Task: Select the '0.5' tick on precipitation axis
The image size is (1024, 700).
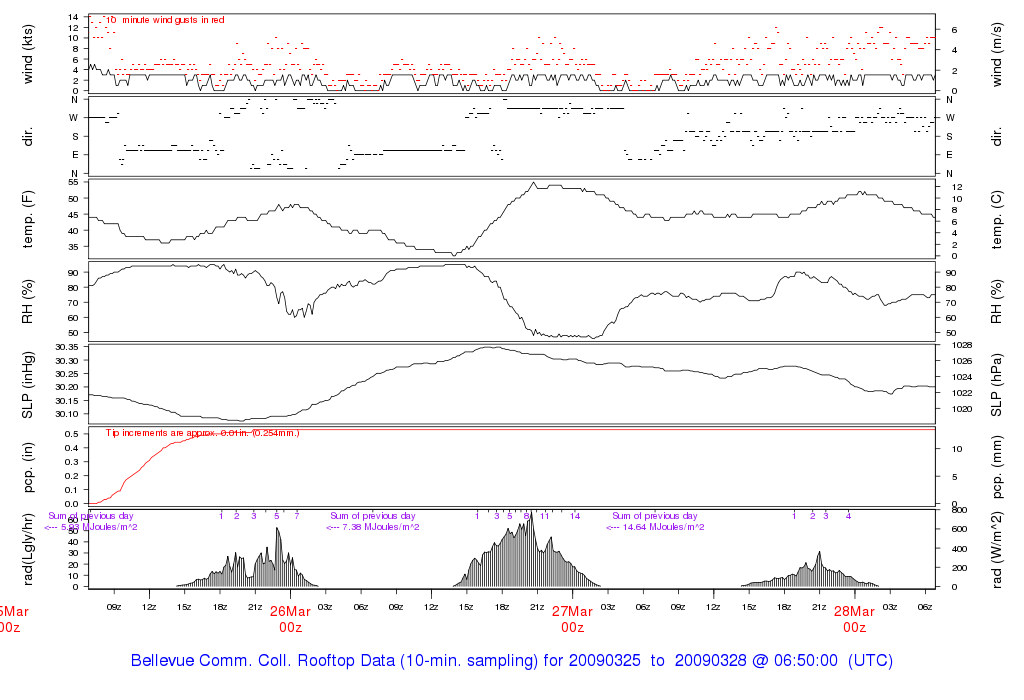Action: point(72,434)
